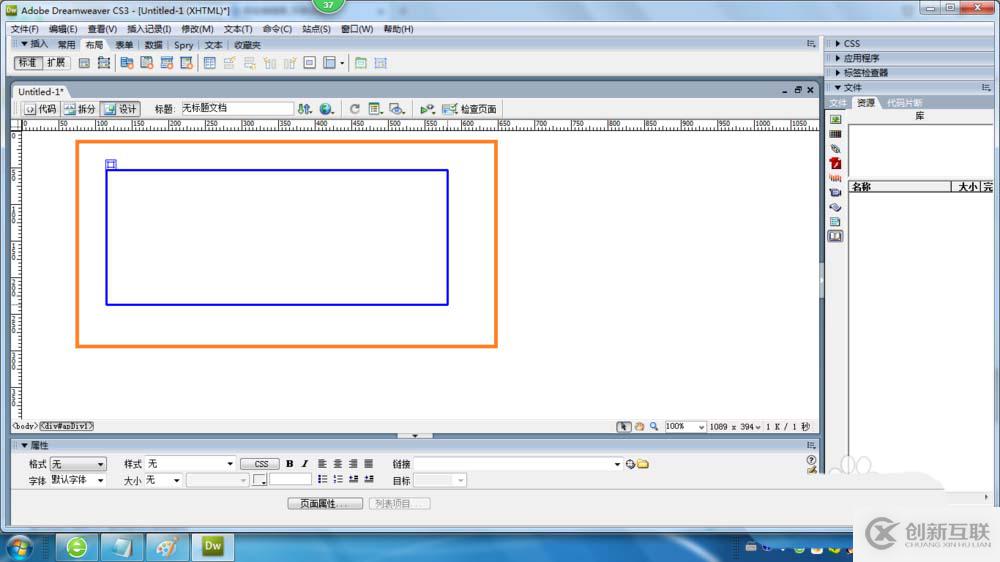Screen dimensions: 1000x562
Task: Show Movies category in Assets panel
Action: point(835,193)
